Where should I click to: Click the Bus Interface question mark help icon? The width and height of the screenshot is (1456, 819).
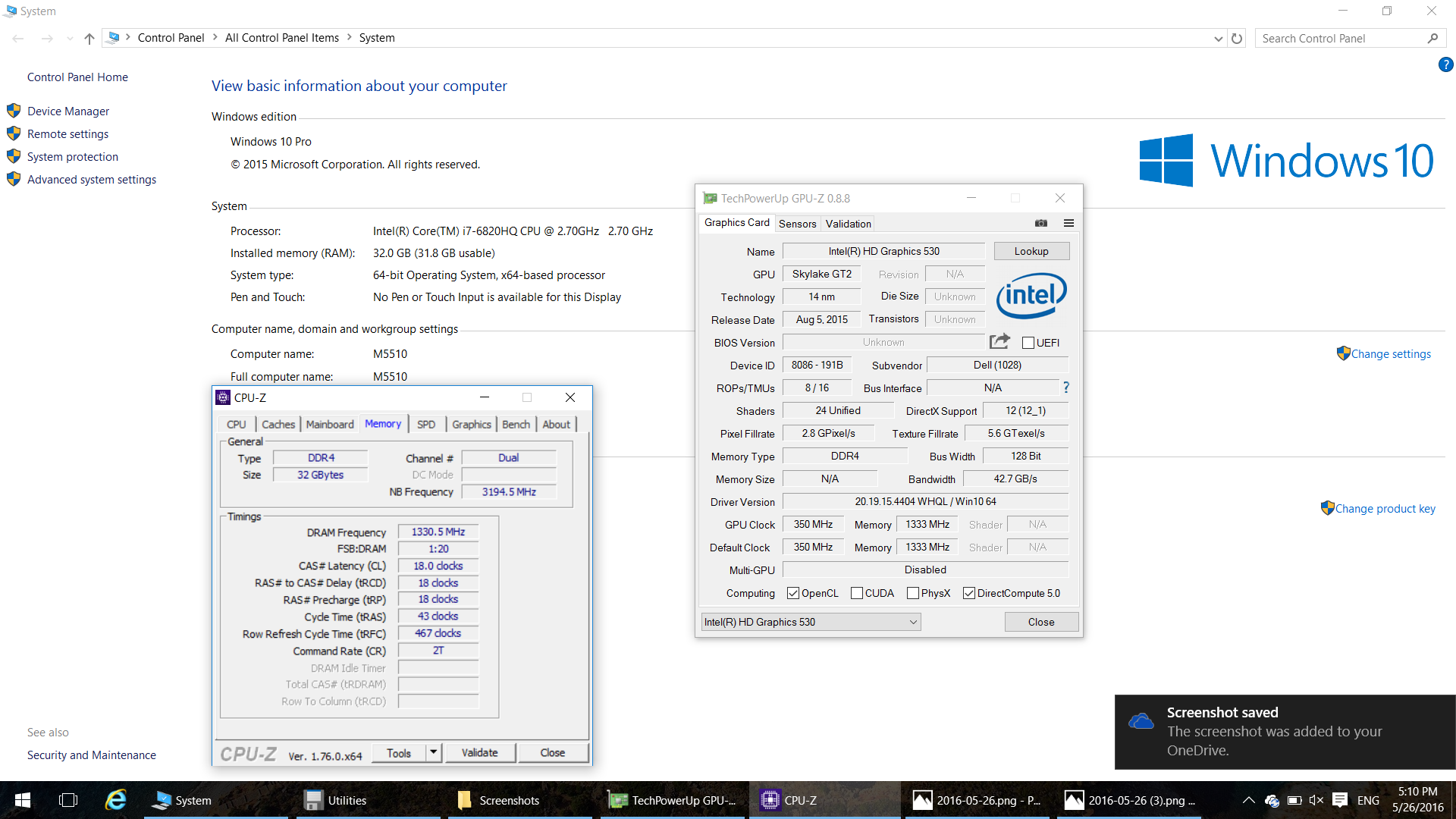pyautogui.click(x=1066, y=388)
